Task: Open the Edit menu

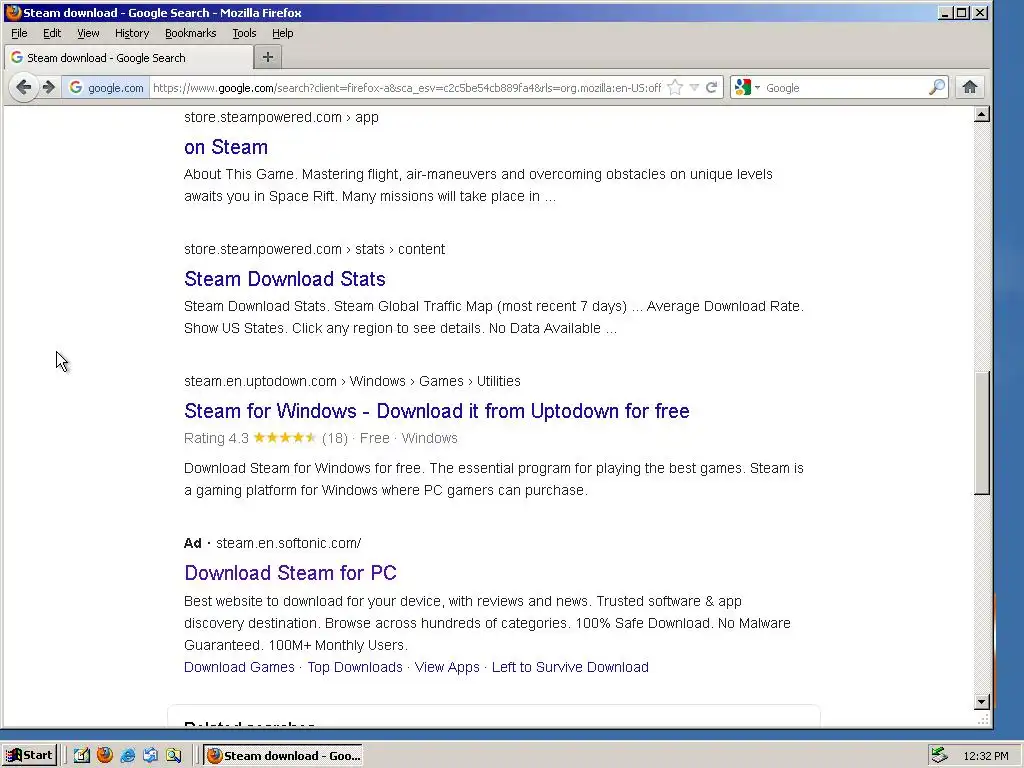Action: coord(52,33)
